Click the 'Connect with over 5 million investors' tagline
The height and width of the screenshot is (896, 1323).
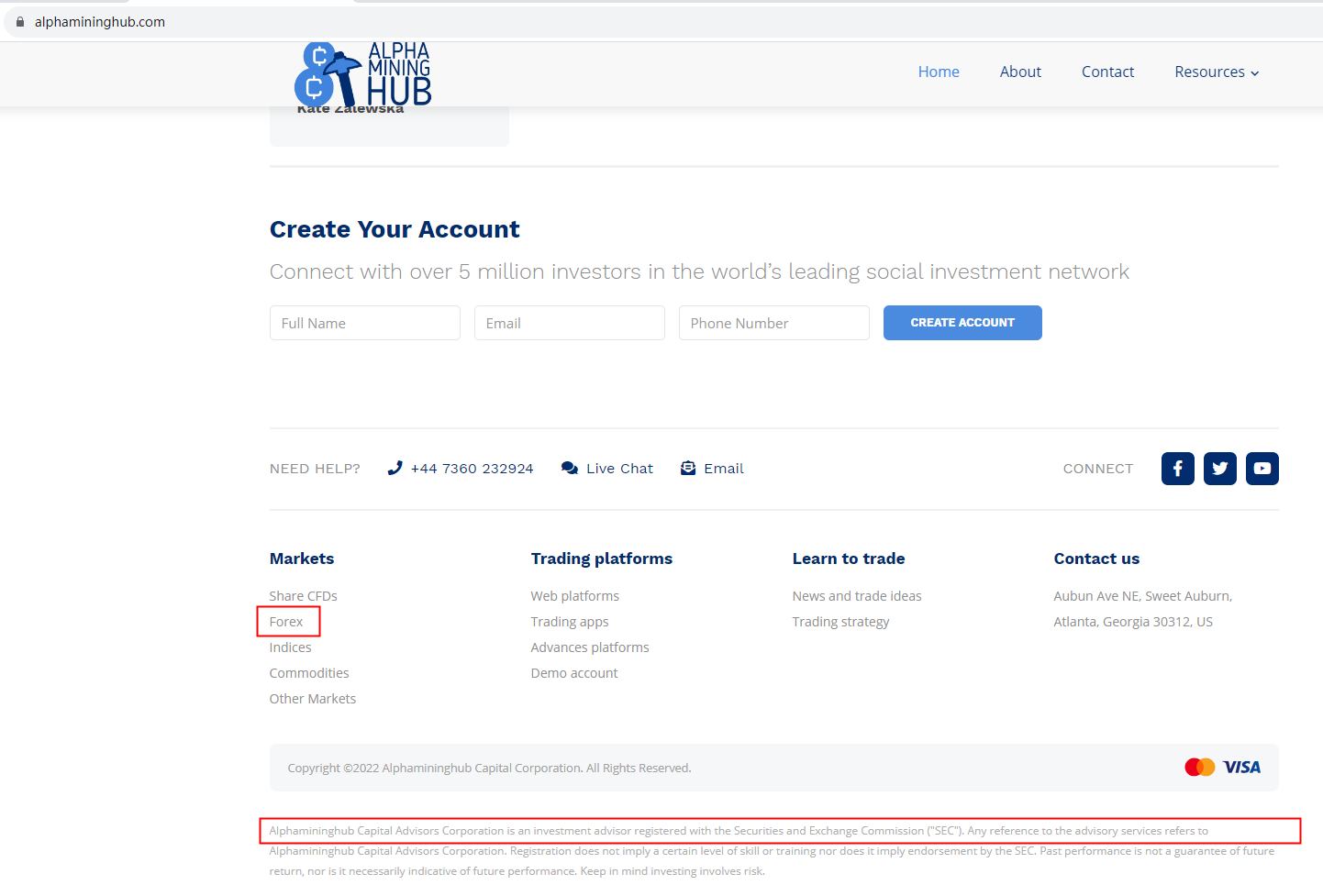coord(699,272)
